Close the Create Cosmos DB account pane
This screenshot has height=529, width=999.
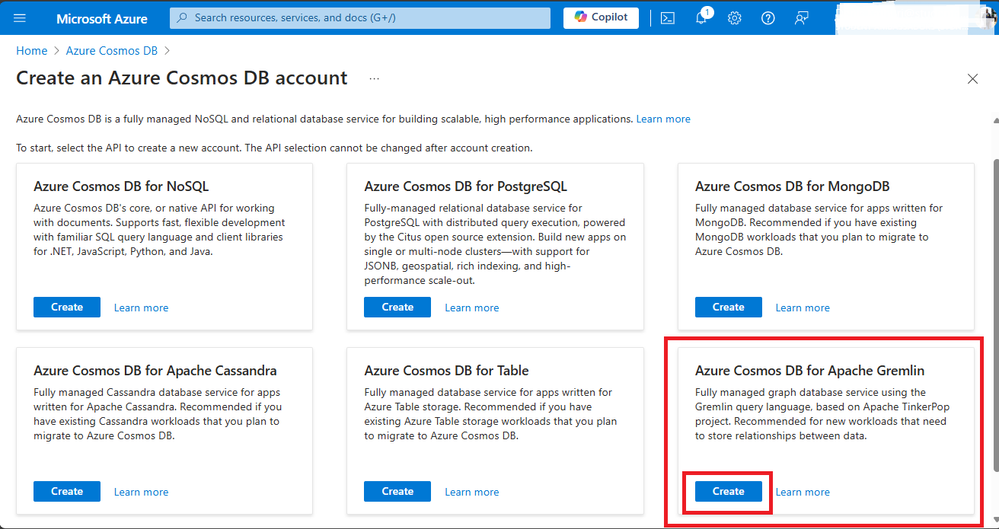pyautogui.click(x=972, y=78)
